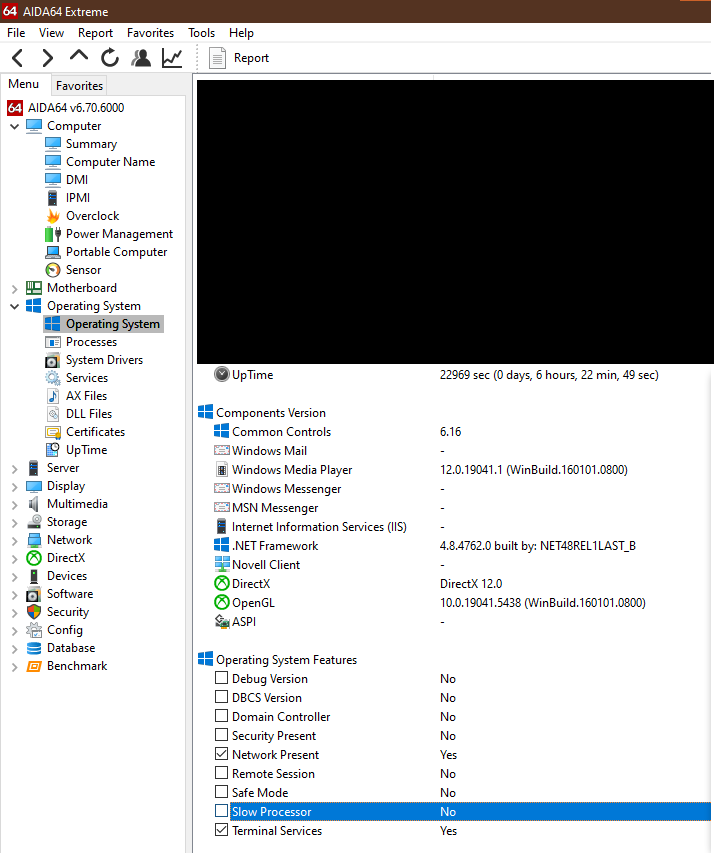Toggle the Remote Session checkbox
714x853 pixels.
[x=221, y=773]
